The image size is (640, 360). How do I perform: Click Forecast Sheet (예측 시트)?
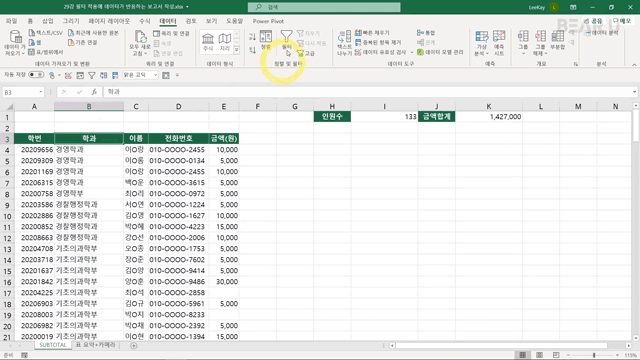499,43
